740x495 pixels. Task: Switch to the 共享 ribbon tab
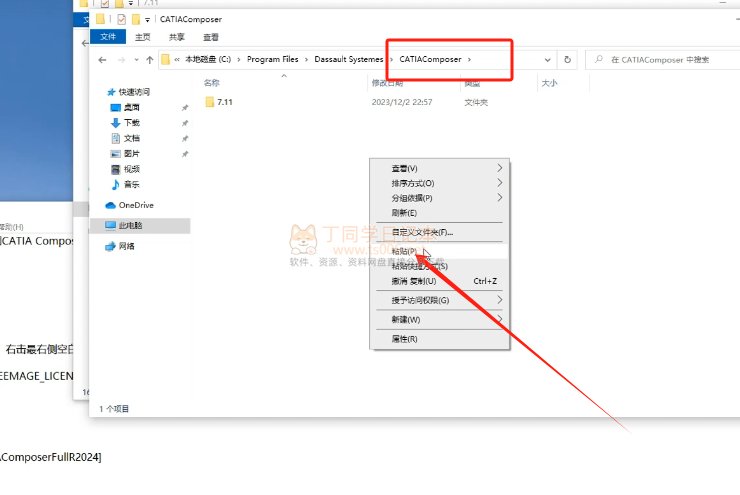(x=177, y=37)
